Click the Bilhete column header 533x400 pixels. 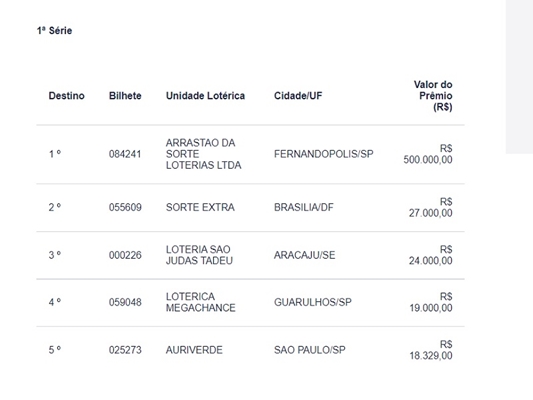[125, 96]
